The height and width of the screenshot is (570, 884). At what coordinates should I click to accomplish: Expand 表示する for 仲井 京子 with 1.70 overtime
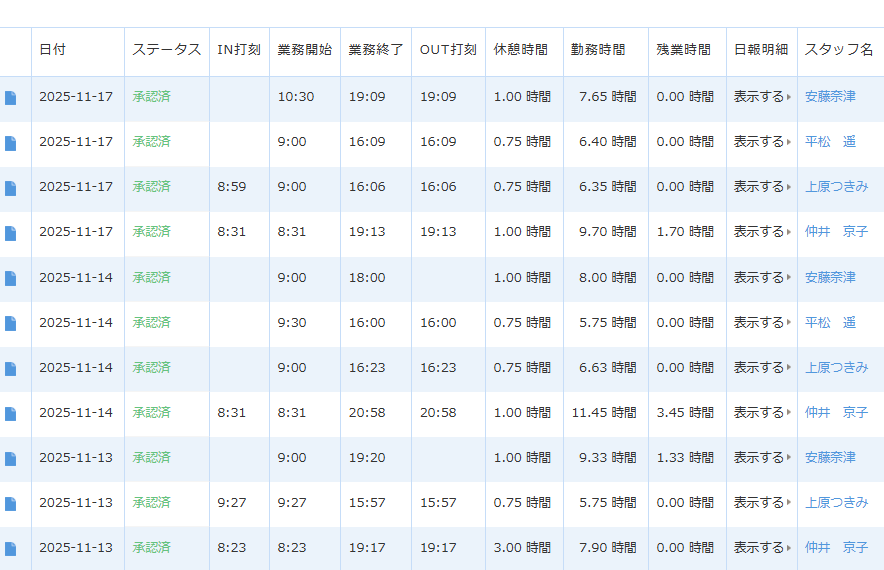click(x=761, y=232)
